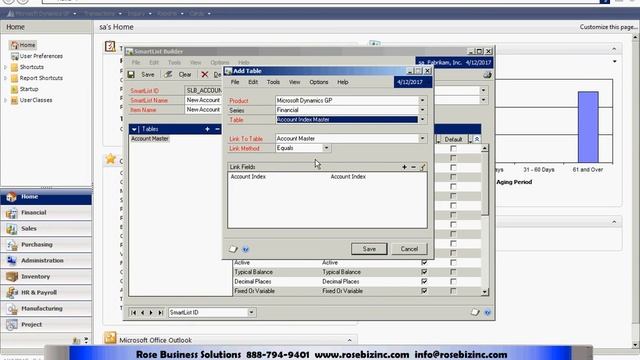640x360 pixels.
Task: Open the Options menu in Add Table window
Action: [x=319, y=82]
